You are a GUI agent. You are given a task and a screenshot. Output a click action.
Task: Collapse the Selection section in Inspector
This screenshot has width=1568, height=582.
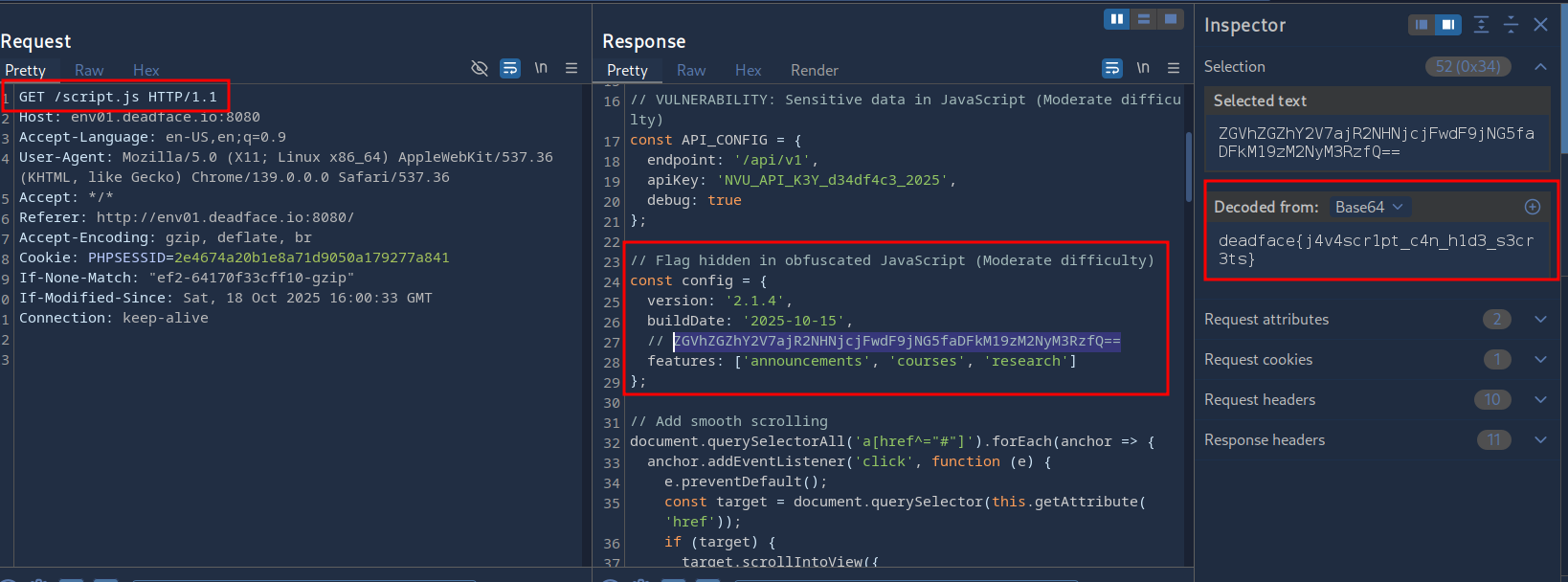pyautogui.click(x=1540, y=67)
